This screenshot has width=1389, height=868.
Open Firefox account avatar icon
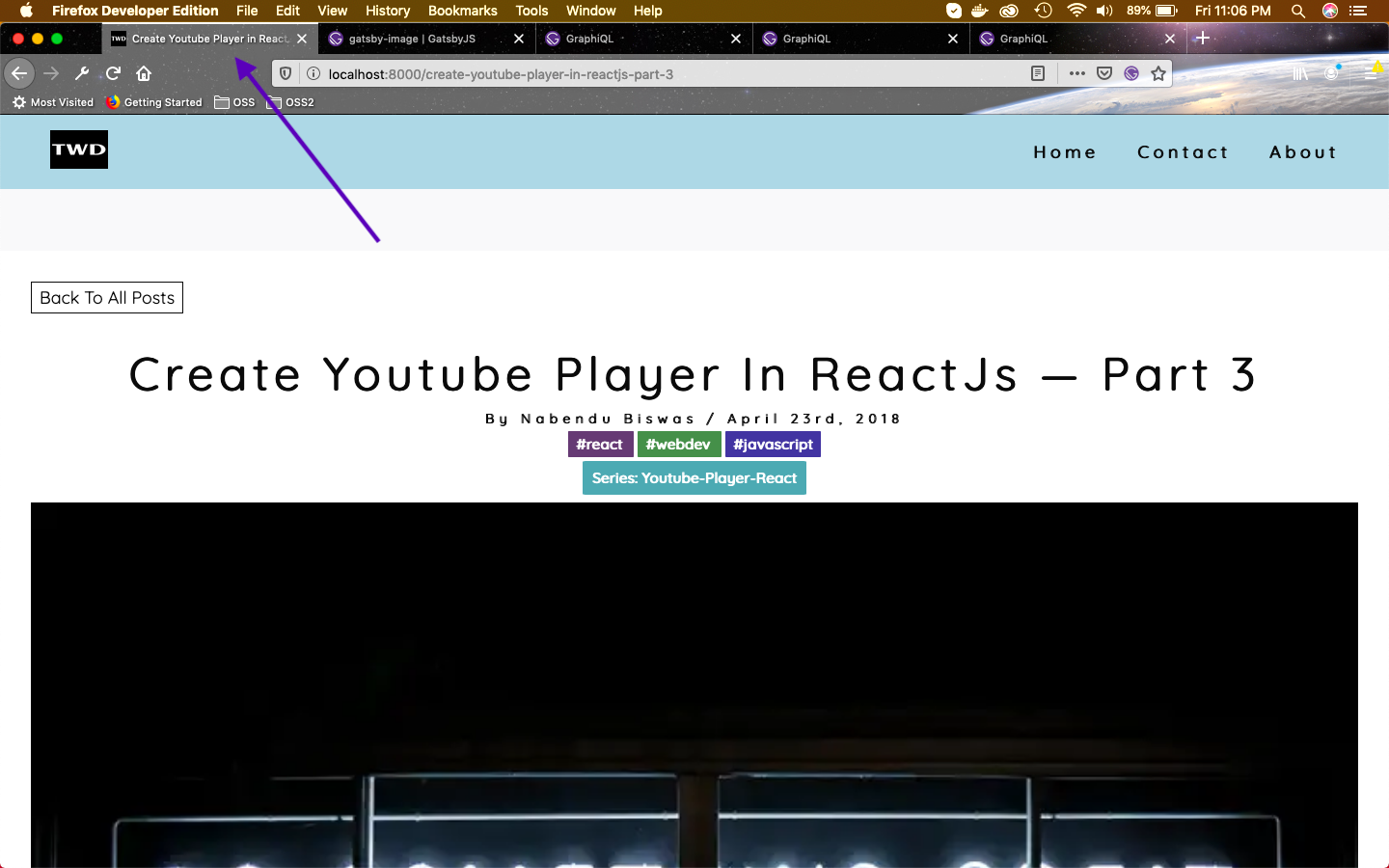pyautogui.click(x=1333, y=73)
